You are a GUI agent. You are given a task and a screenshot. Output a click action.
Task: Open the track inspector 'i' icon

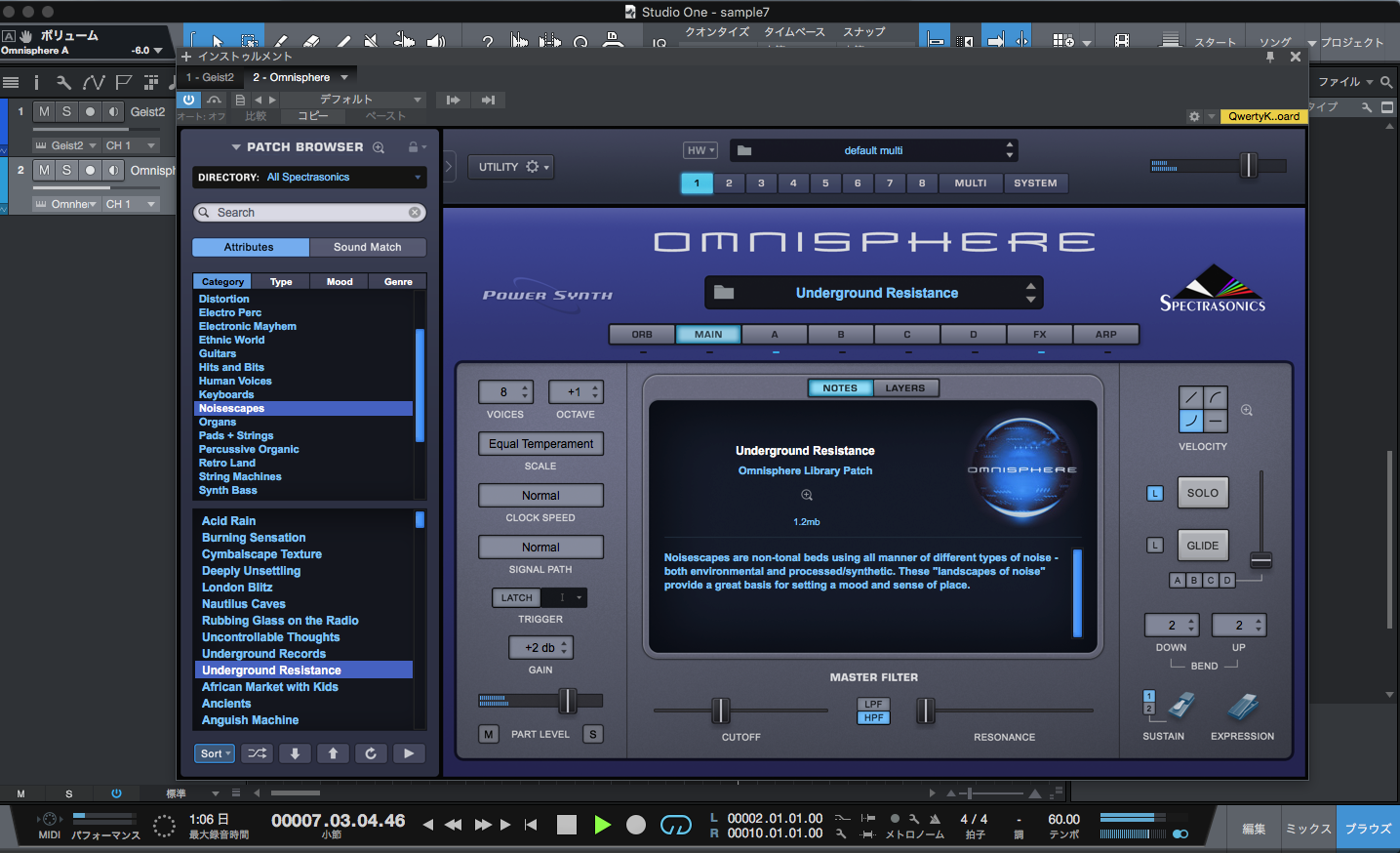pos(36,82)
